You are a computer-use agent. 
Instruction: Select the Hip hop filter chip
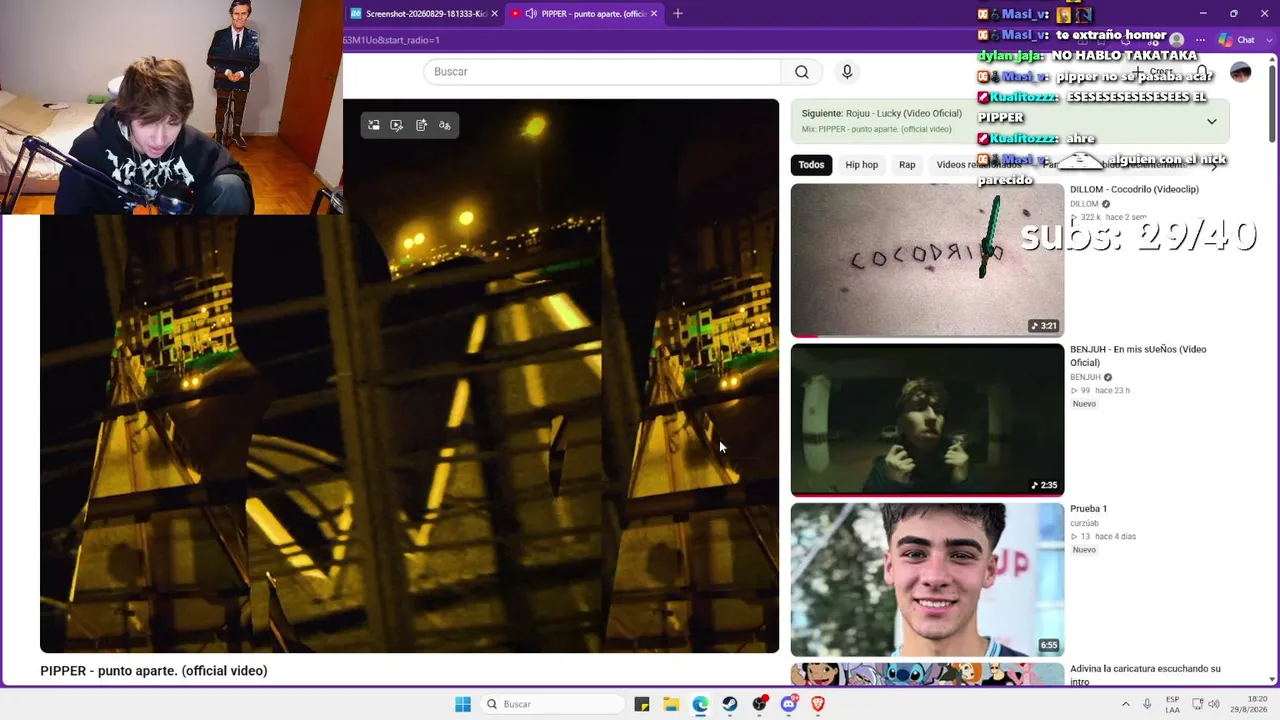[x=861, y=165]
